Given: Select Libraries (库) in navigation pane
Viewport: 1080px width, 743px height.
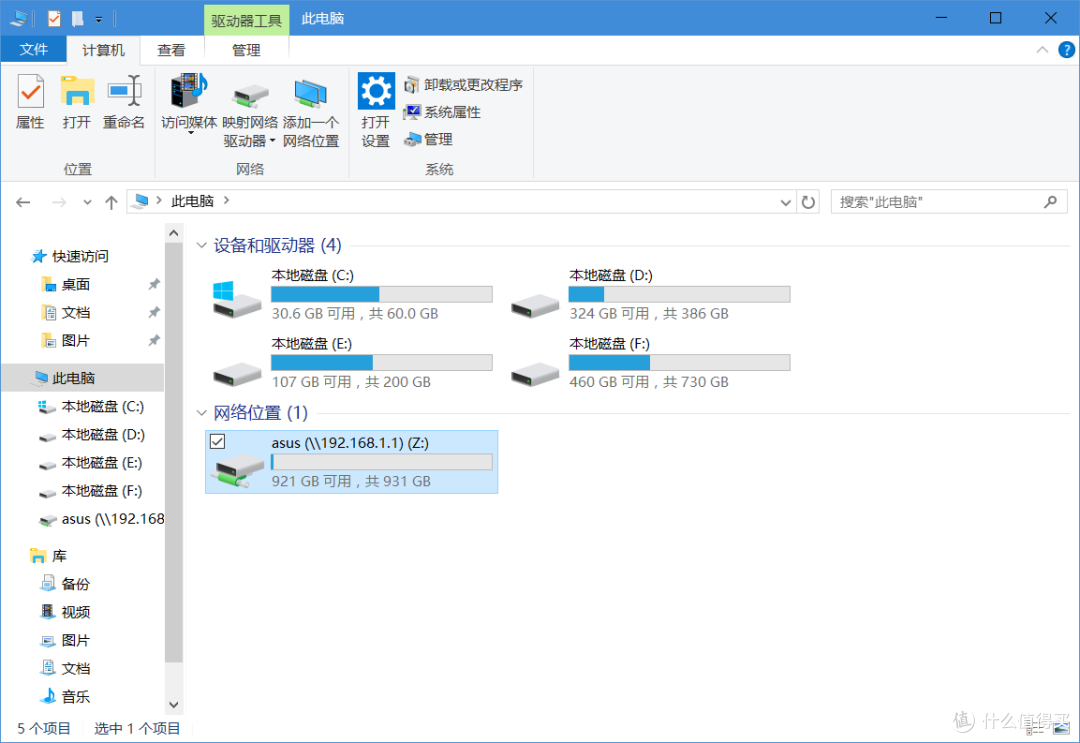Looking at the screenshot, I should point(48,556).
